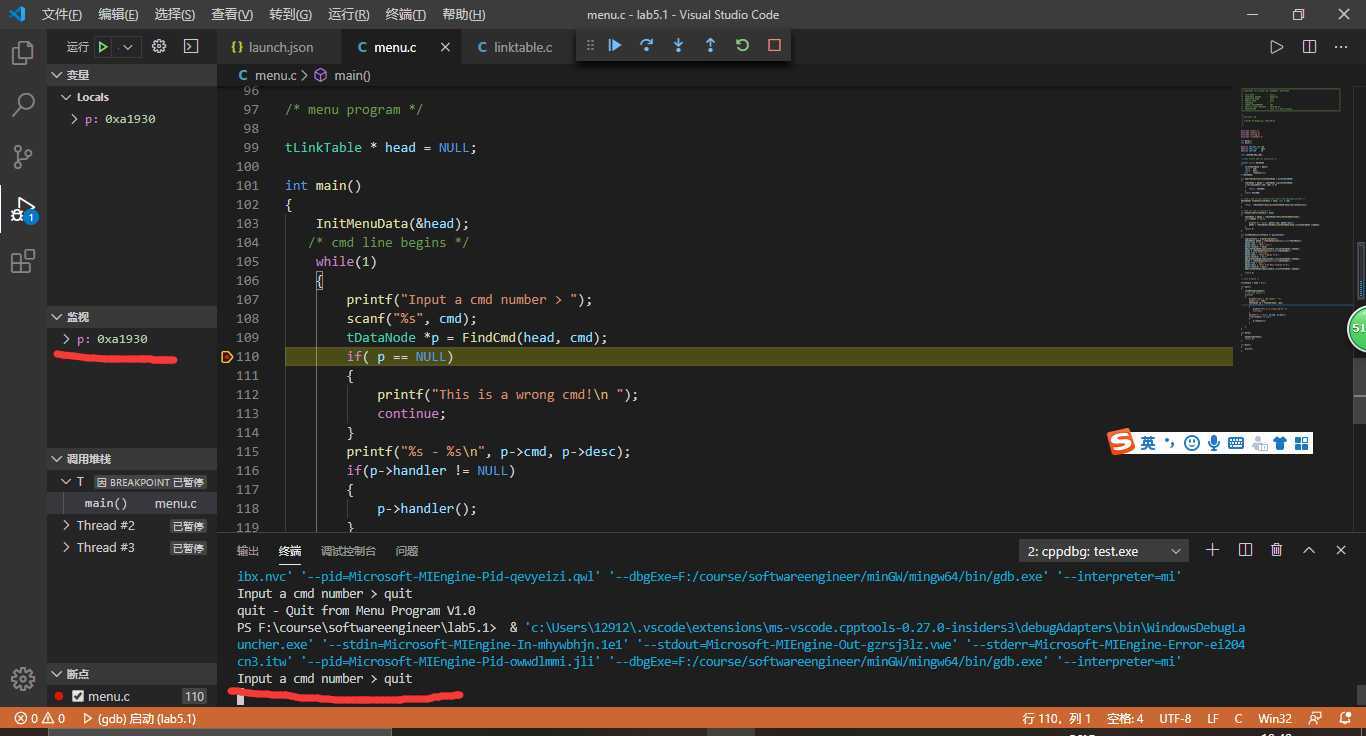Open the 运行(R) menu
Screen dimensions: 1366x736
click(x=348, y=15)
